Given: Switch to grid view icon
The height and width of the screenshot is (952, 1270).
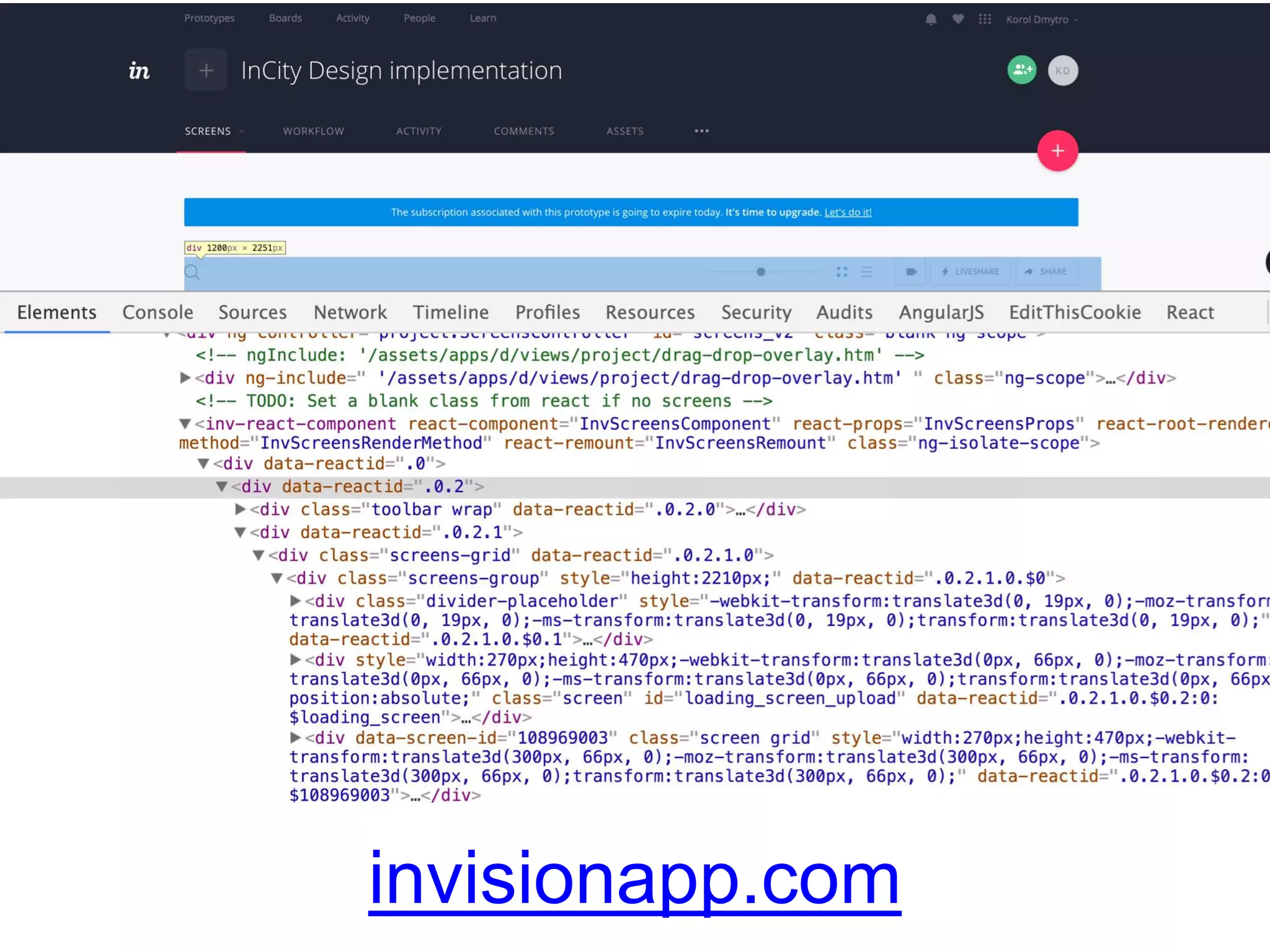Looking at the screenshot, I should click(841, 271).
